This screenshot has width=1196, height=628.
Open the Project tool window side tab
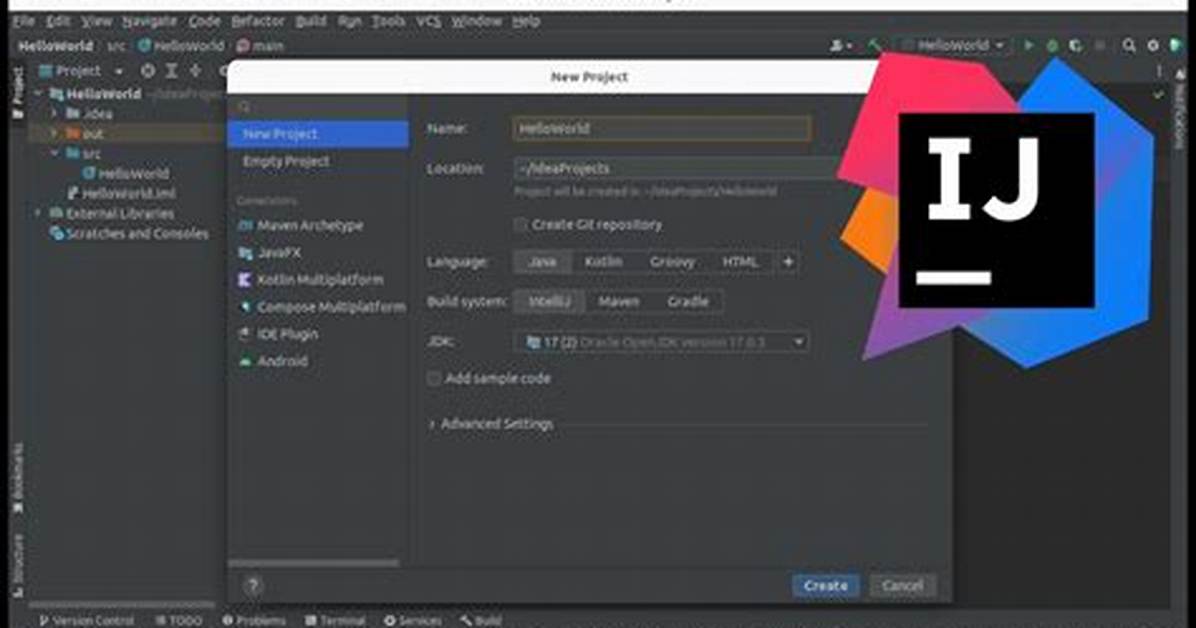point(18,93)
